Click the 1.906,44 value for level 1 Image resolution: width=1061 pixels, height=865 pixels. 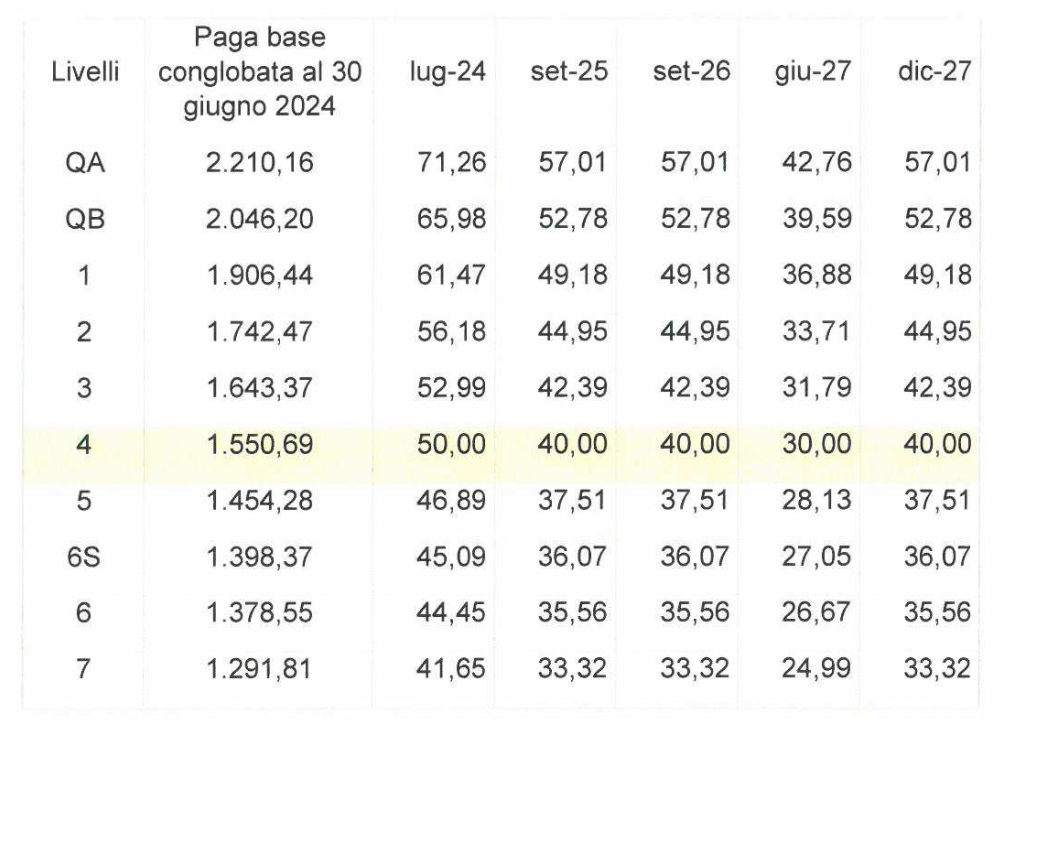point(260,275)
